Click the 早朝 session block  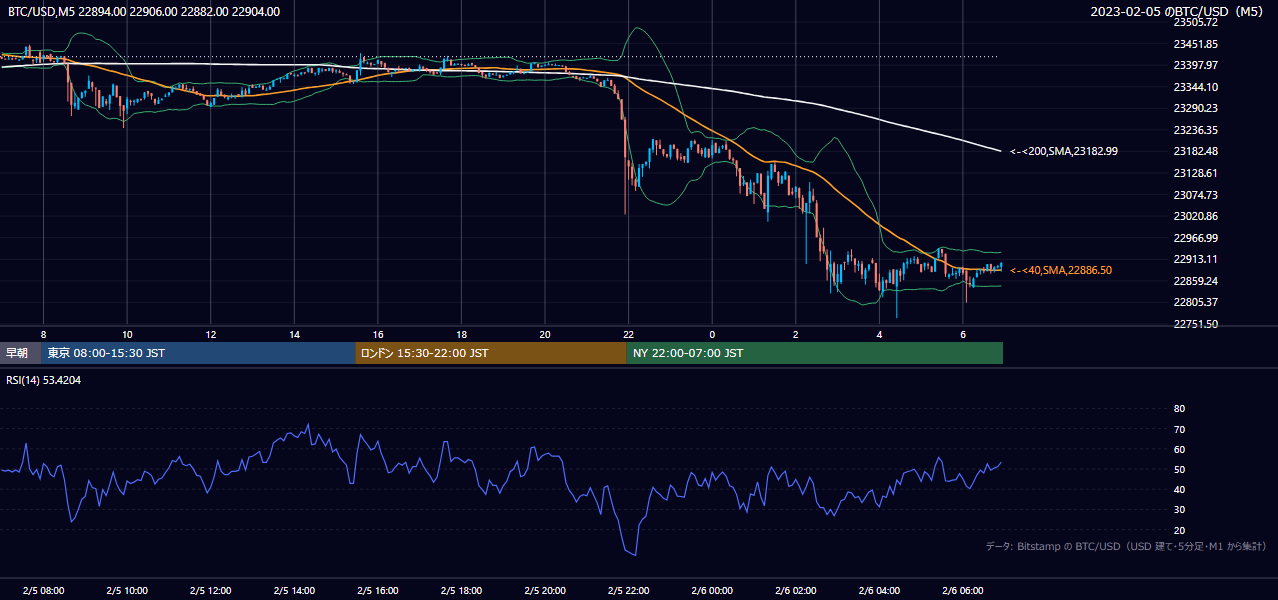(21, 353)
